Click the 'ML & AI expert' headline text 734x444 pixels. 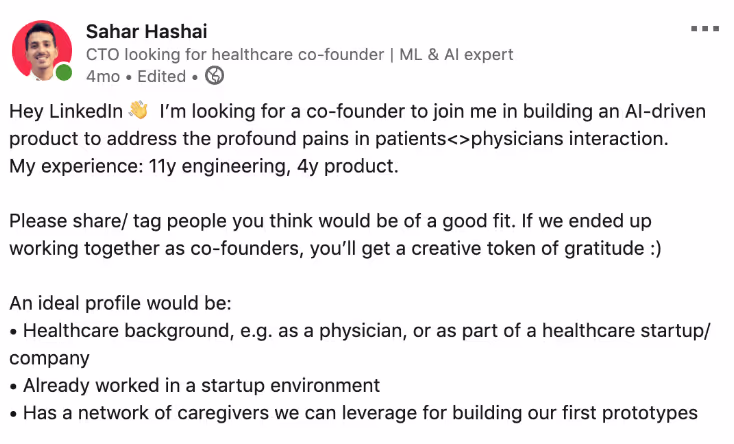456,54
